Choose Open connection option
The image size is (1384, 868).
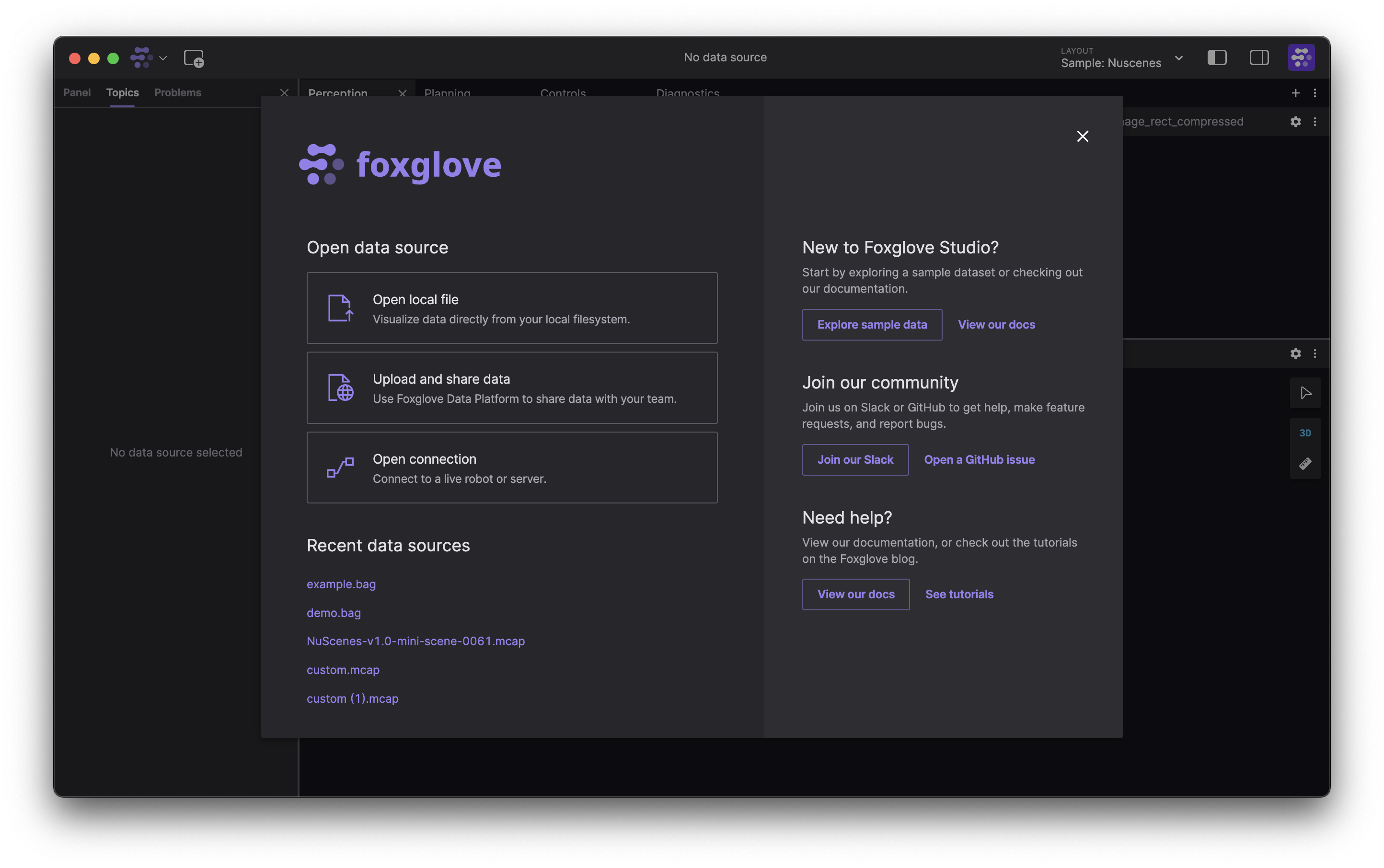point(512,468)
